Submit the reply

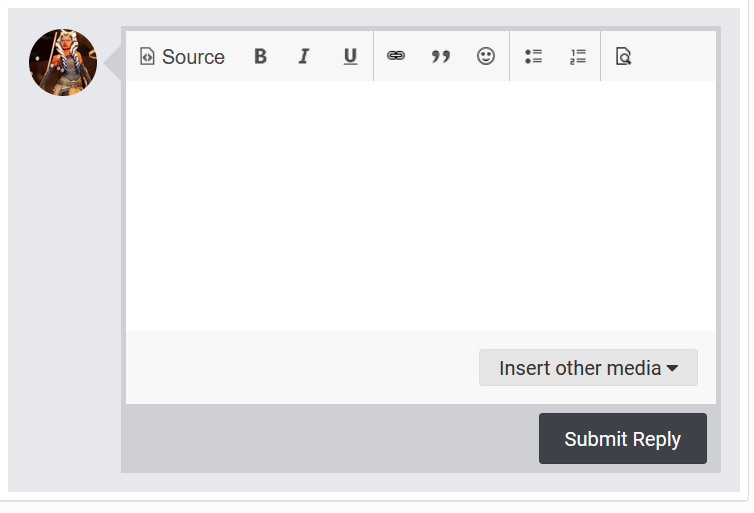click(623, 438)
